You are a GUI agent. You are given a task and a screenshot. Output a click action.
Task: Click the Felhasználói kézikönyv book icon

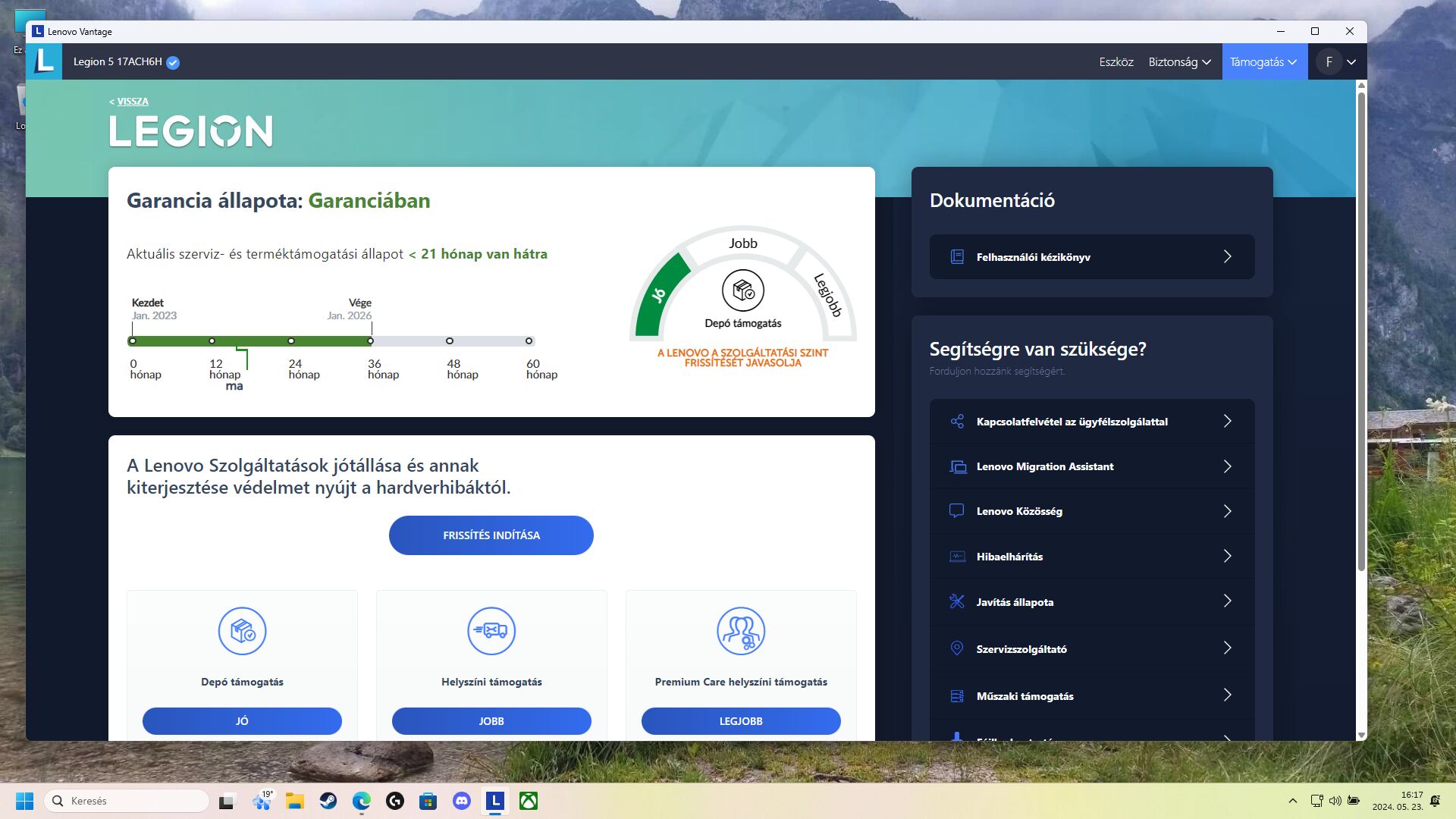[x=957, y=257]
